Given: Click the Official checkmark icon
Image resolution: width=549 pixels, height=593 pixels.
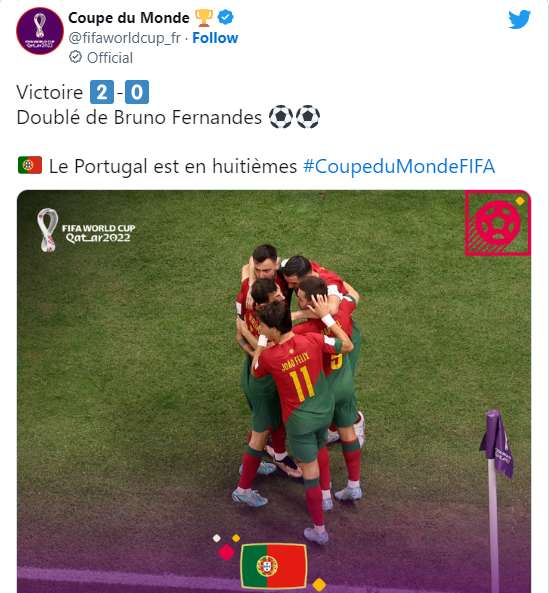Looking at the screenshot, I should [x=76, y=57].
